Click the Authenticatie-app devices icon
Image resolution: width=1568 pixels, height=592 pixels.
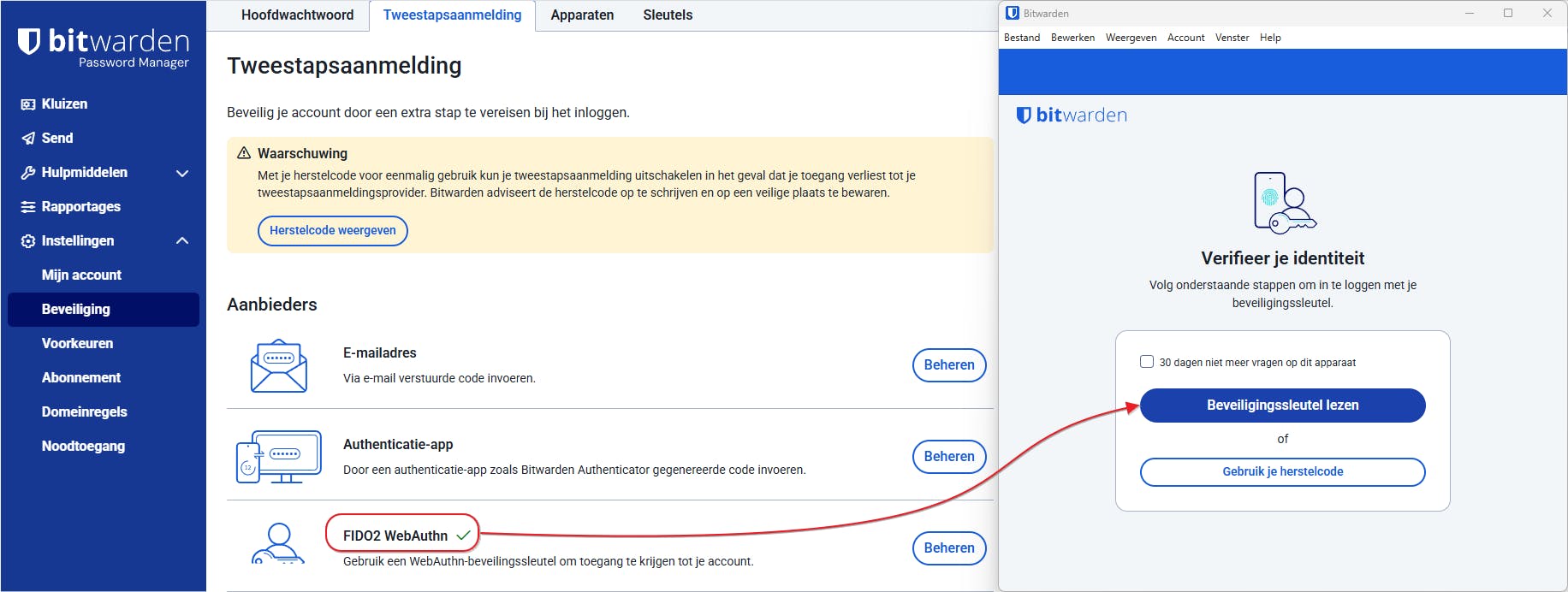click(x=279, y=457)
